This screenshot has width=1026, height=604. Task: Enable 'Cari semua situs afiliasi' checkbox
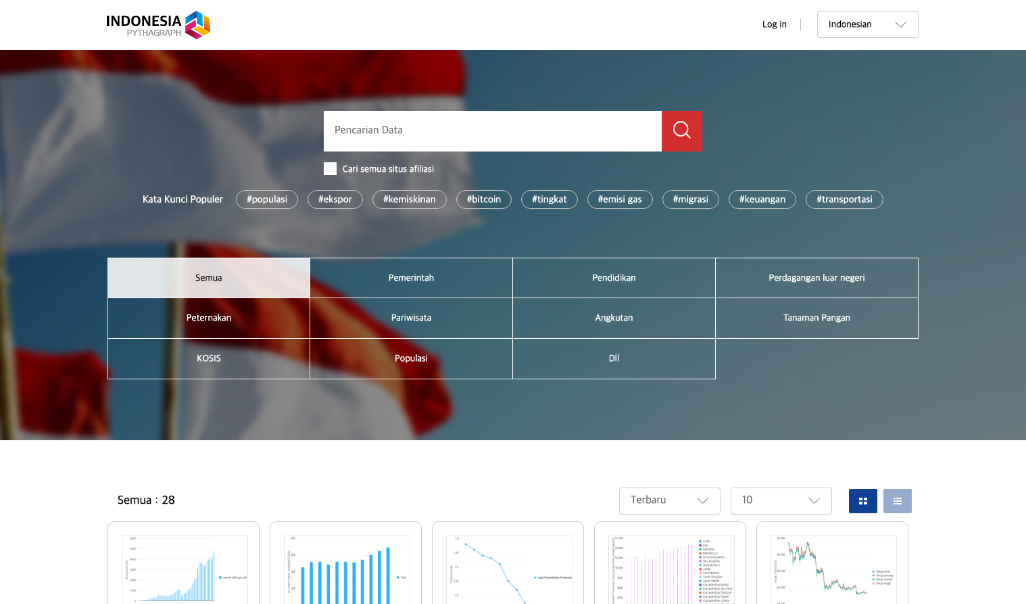coord(330,169)
